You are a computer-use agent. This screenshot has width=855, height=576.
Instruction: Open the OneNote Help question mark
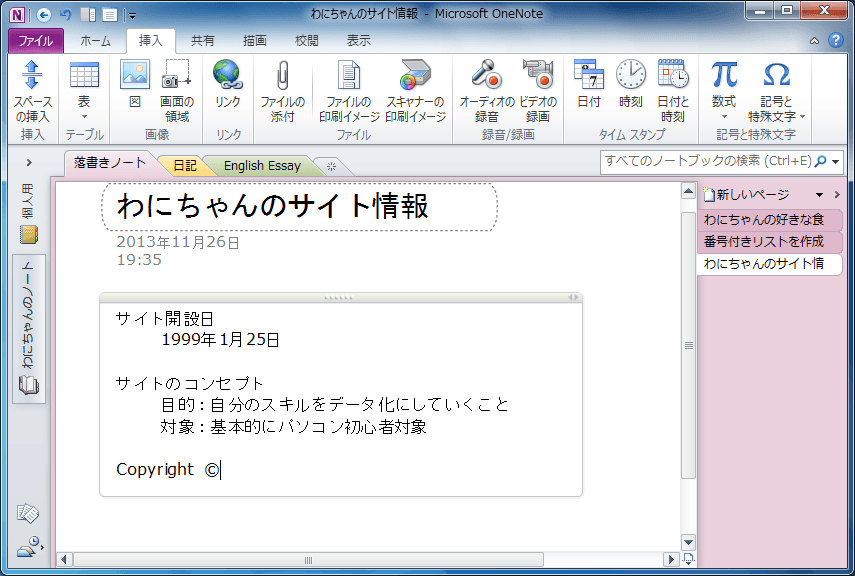835,40
